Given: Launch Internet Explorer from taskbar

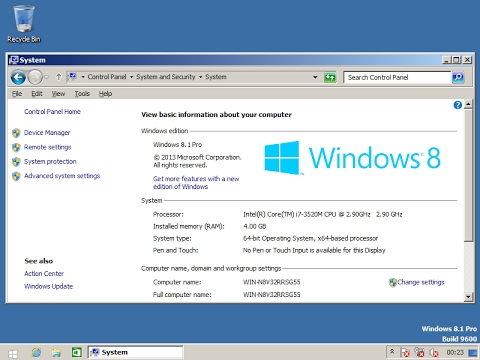Looking at the screenshot, I should [x=36, y=352].
